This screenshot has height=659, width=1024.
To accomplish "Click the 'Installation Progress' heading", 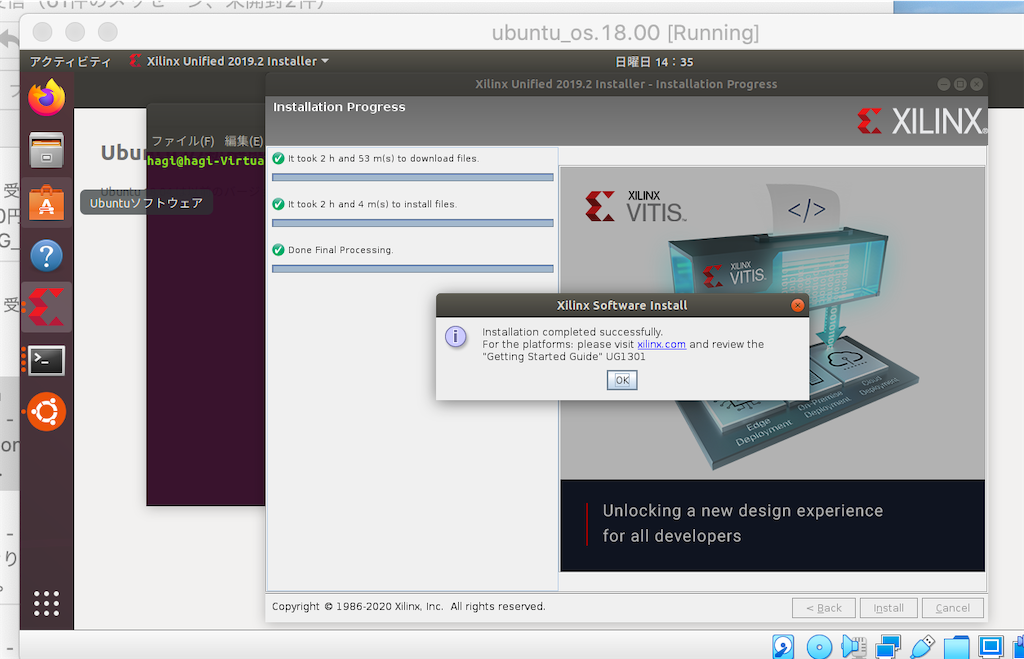I will (339, 107).
